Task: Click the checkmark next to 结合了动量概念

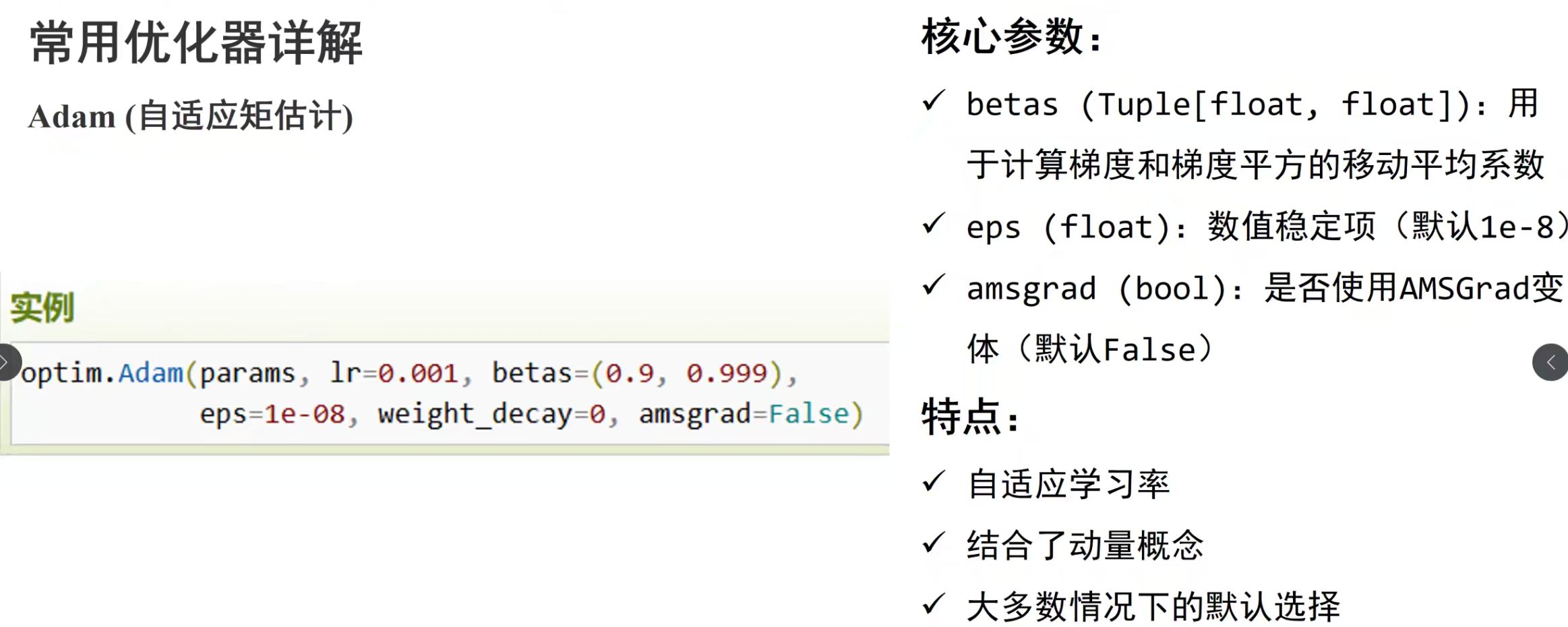Action: (934, 543)
